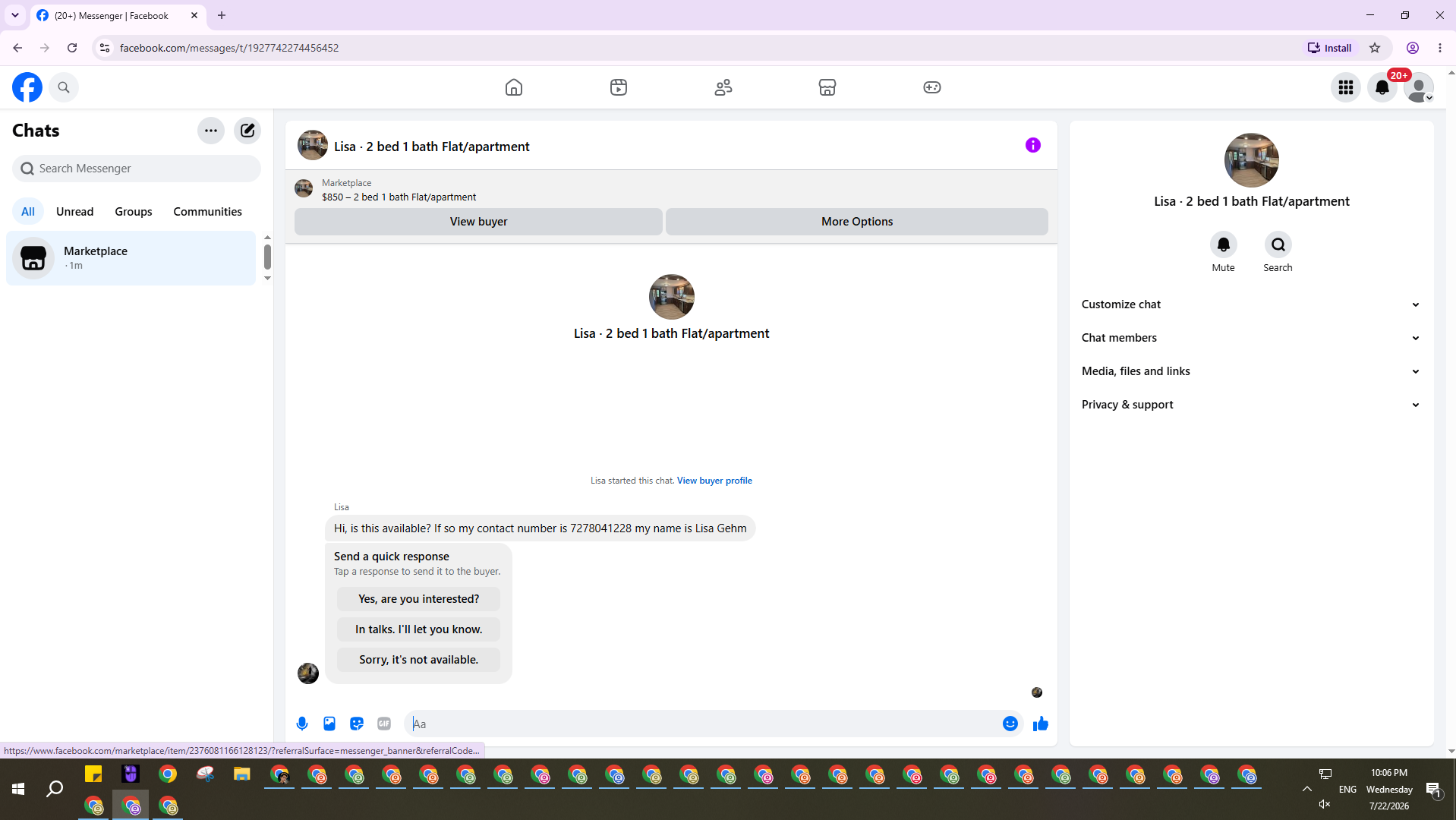Open Windows taskbar search
1456x820 pixels.
(55, 790)
